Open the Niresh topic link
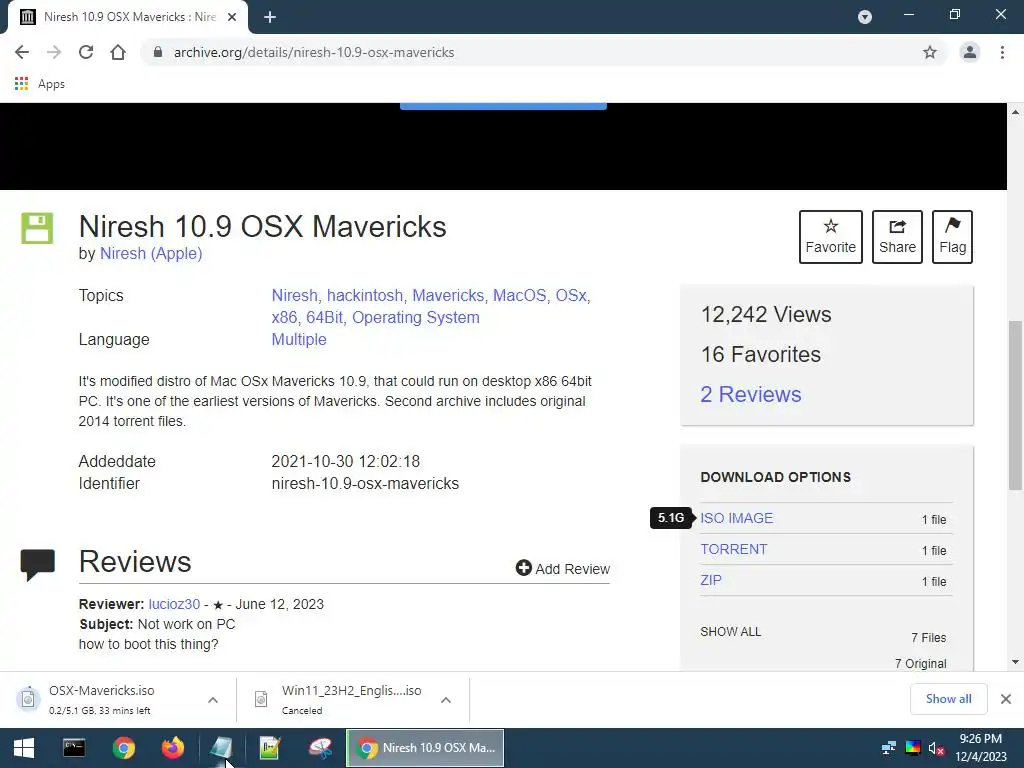This screenshot has width=1024, height=768. click(x=295, y=296)
